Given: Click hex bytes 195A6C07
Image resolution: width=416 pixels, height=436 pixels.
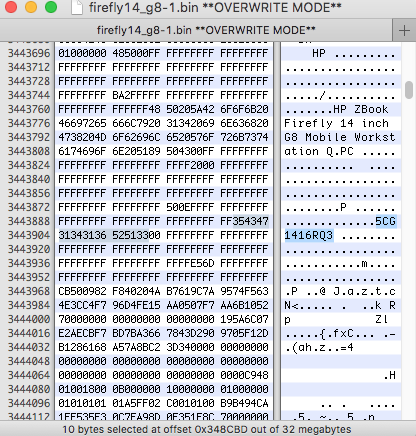Looking at the screenshot, I should 244,319.
